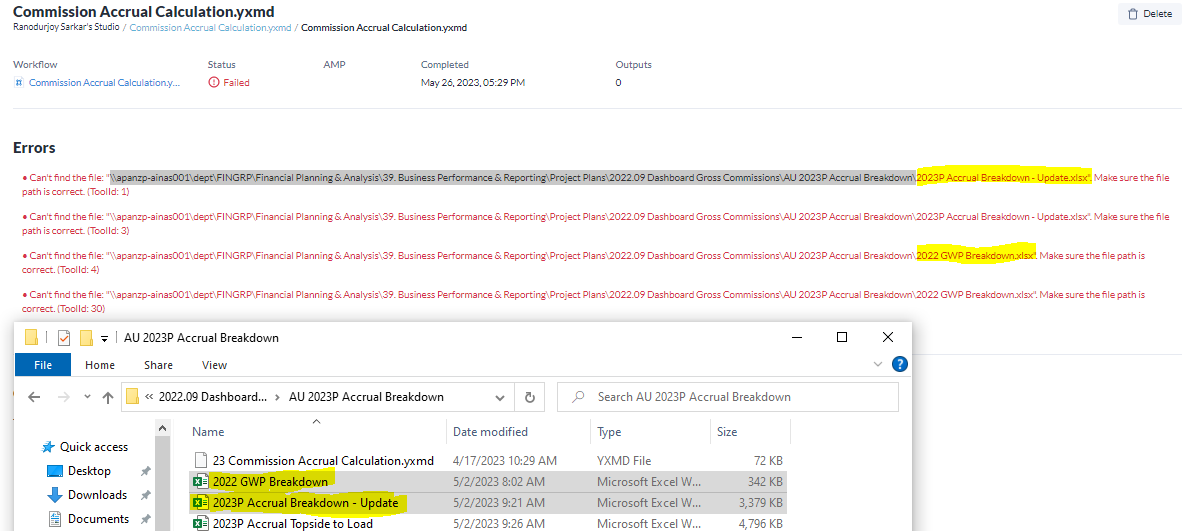Click the Explorer up-directory arrow

[106, 397]
